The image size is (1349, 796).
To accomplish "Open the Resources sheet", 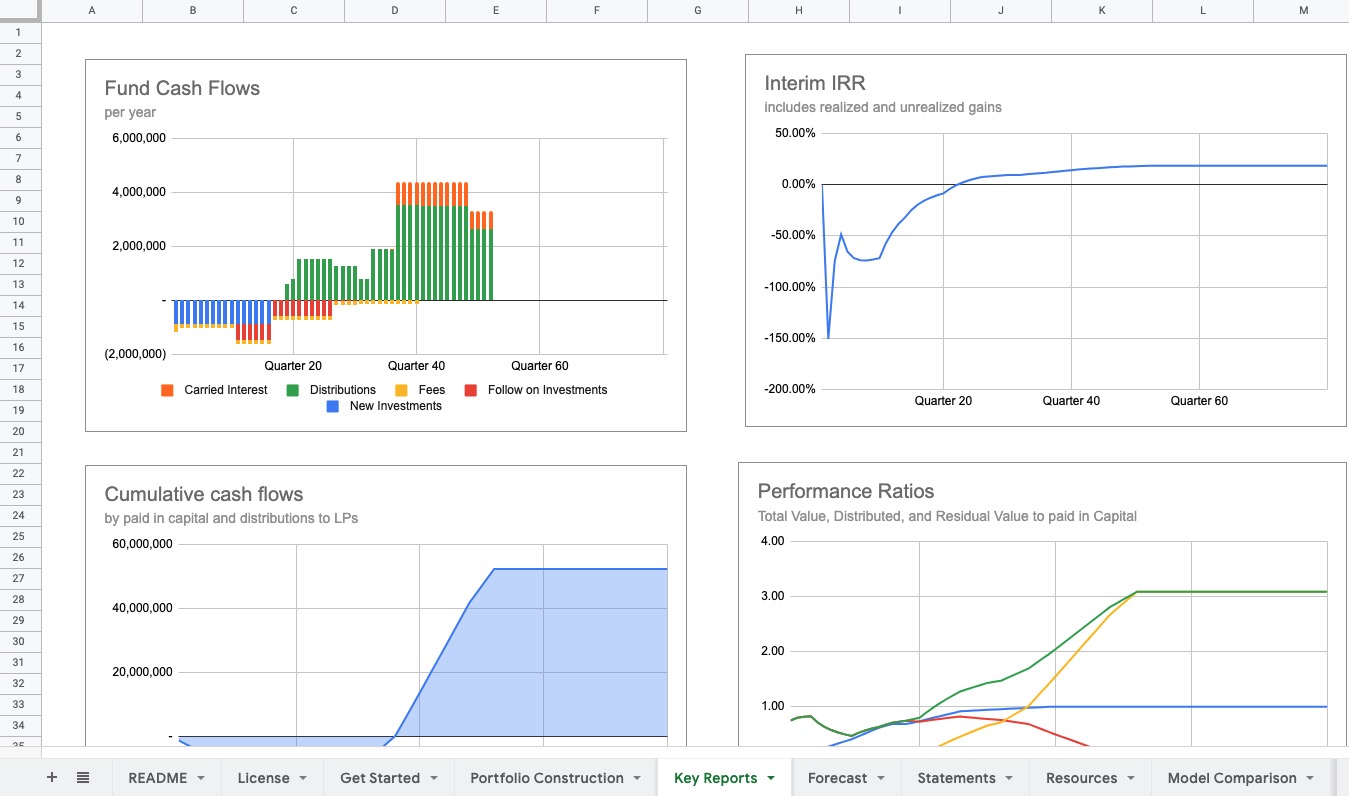I will click(1082, 777).
